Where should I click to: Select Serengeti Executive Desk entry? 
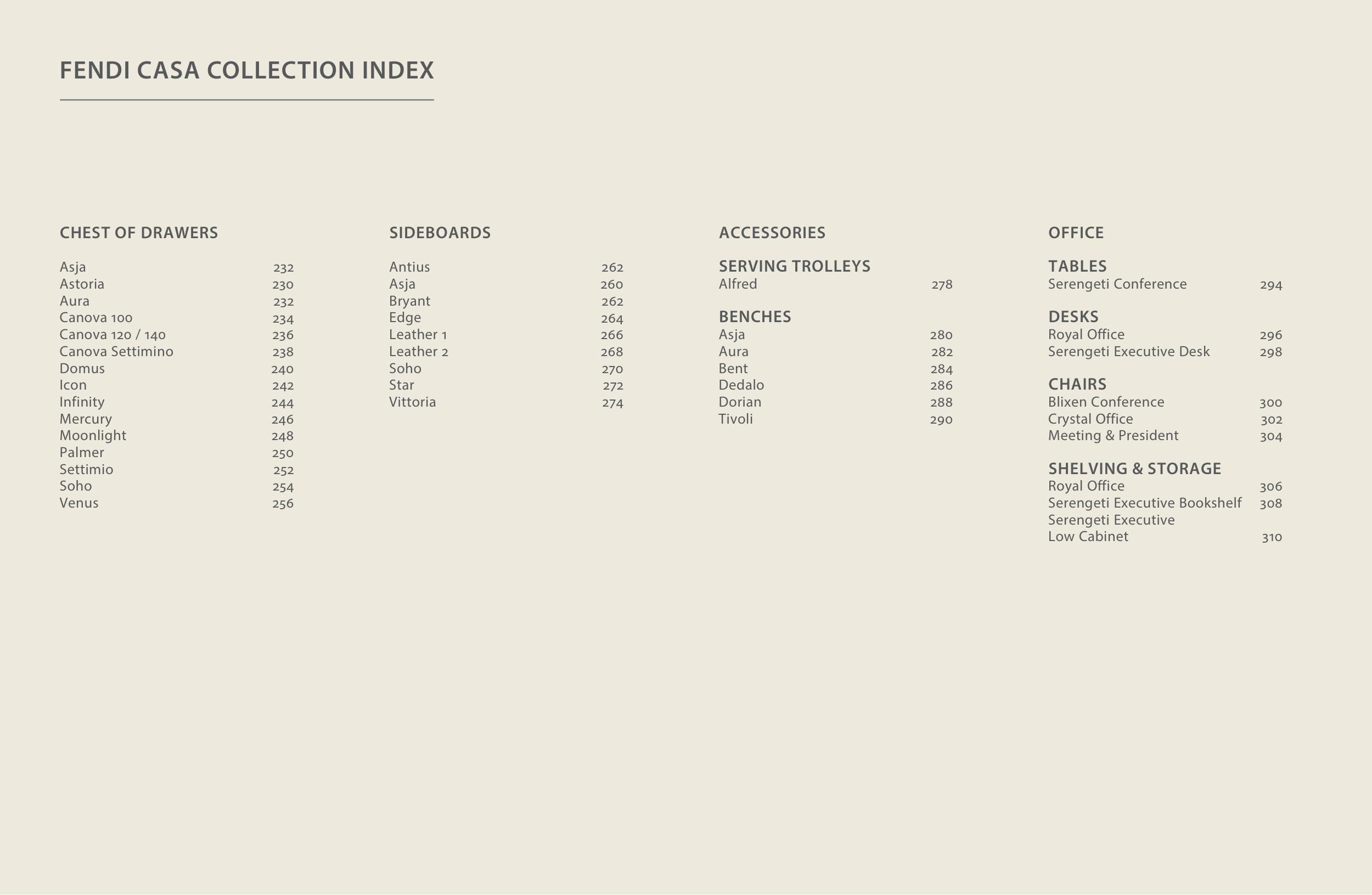[x=1128, y=352]
